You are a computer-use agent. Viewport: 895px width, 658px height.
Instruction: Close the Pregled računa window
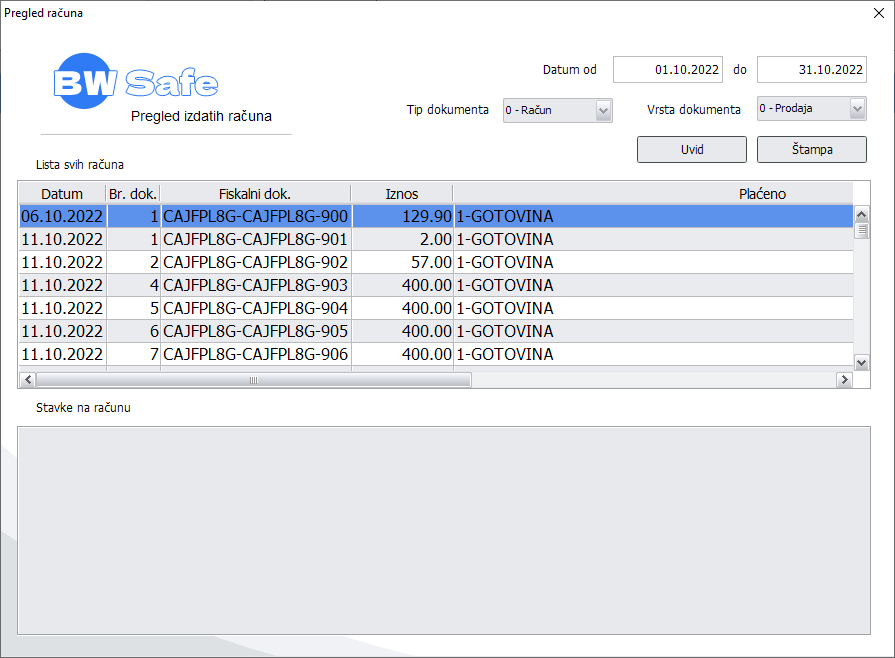click(x=878, y=14)
